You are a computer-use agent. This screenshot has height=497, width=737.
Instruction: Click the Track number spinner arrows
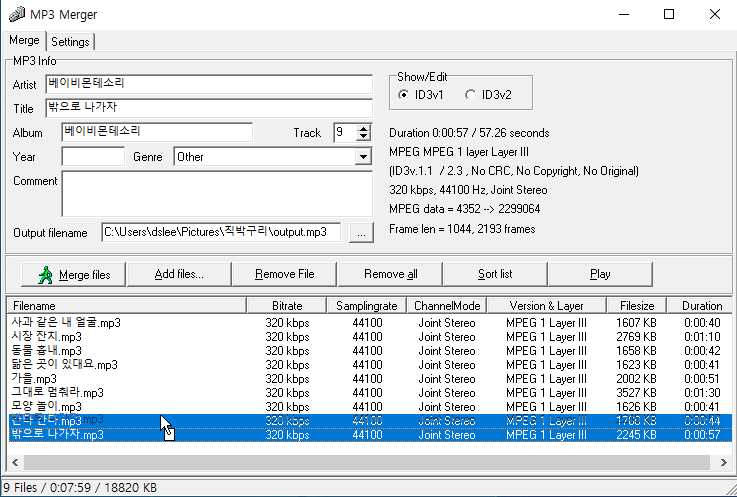(364, 132)
